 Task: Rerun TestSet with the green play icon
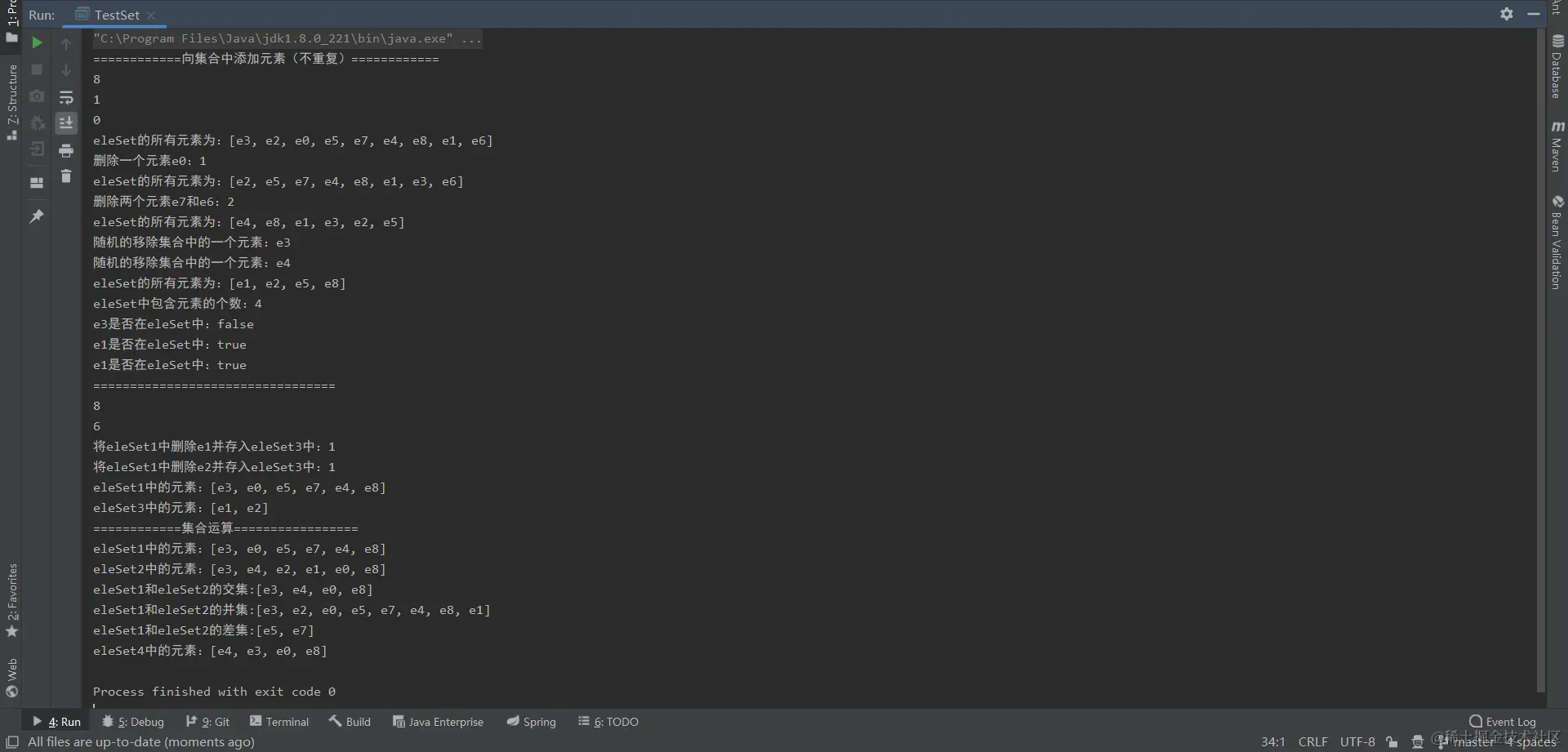(37, 42)
